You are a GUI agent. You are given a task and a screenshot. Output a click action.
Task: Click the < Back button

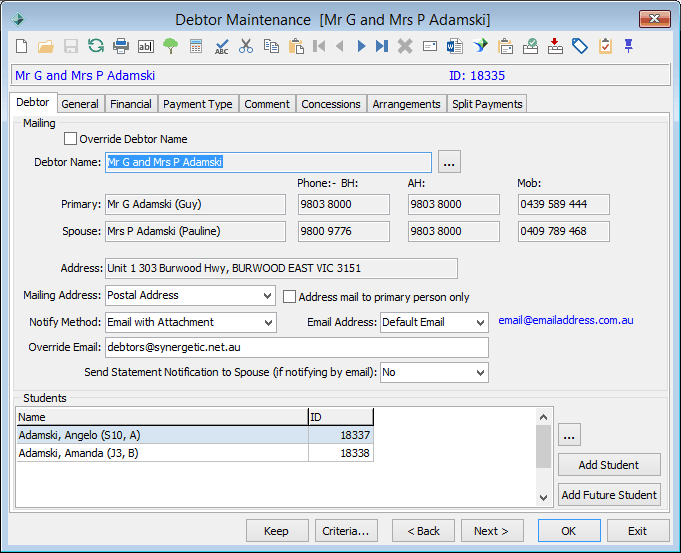[x=423, y=531]
